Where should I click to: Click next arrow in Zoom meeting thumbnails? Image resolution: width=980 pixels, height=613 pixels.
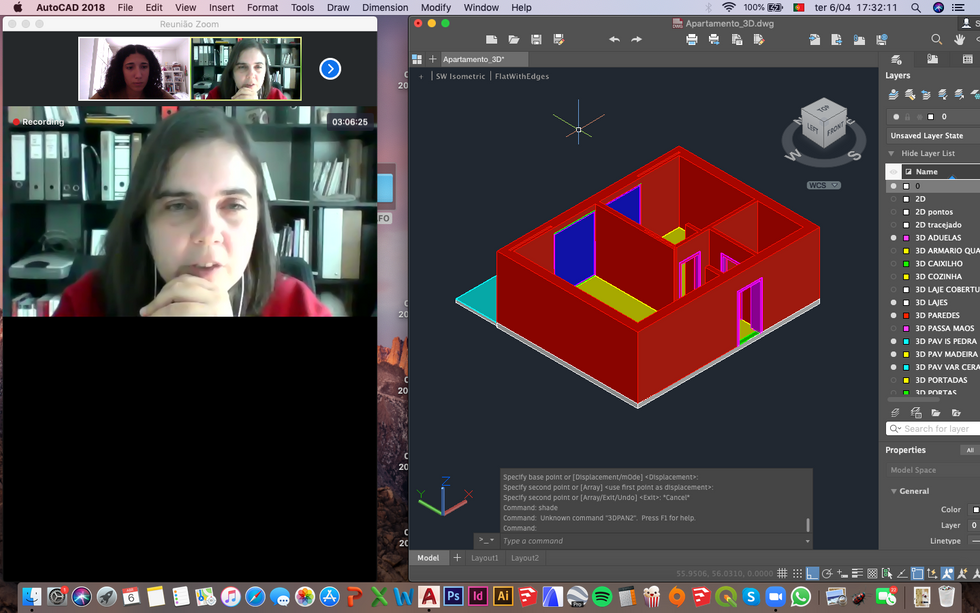(330, 69)
